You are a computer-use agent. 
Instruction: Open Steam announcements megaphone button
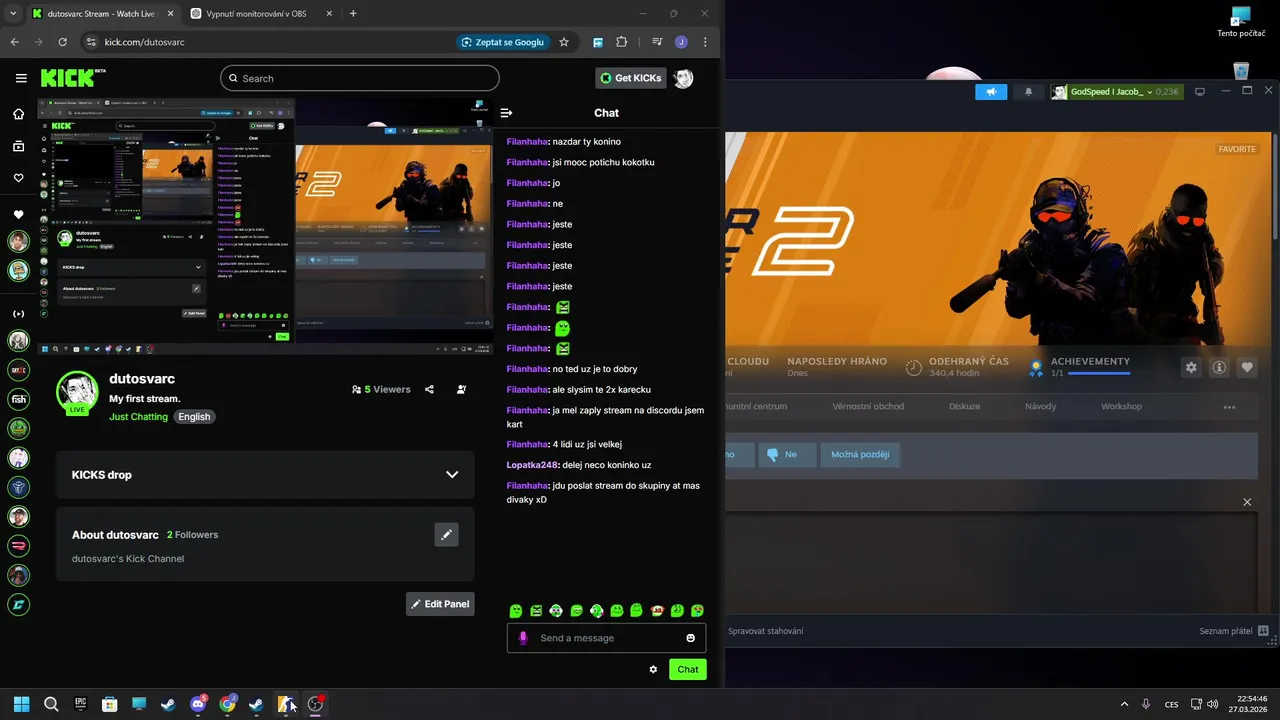coord(991,91)
